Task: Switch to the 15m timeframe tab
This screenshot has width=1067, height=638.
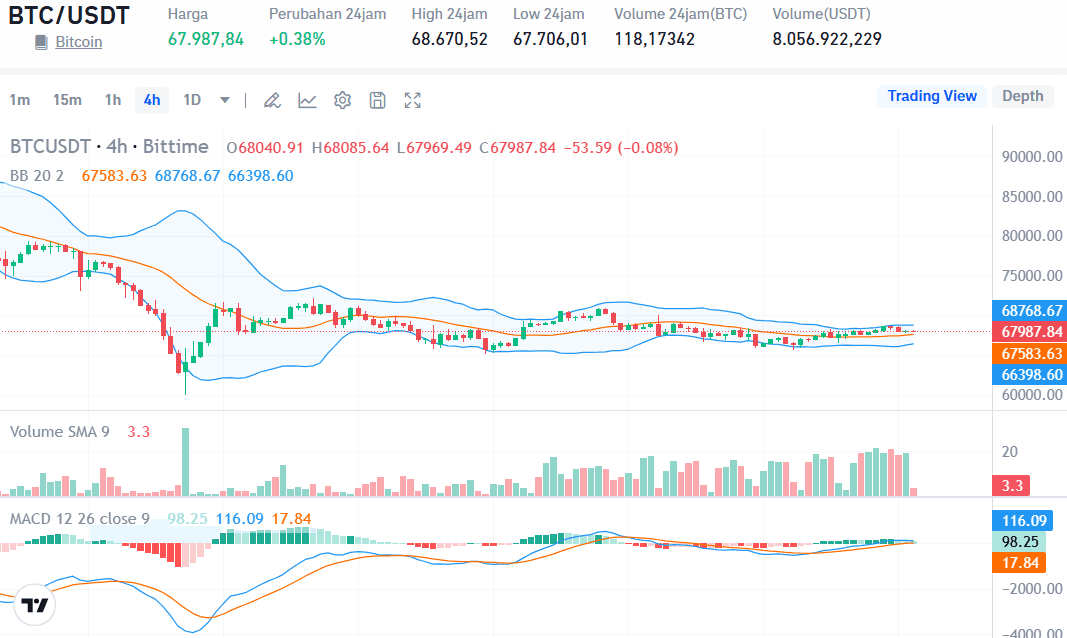Action: [67, 100]
